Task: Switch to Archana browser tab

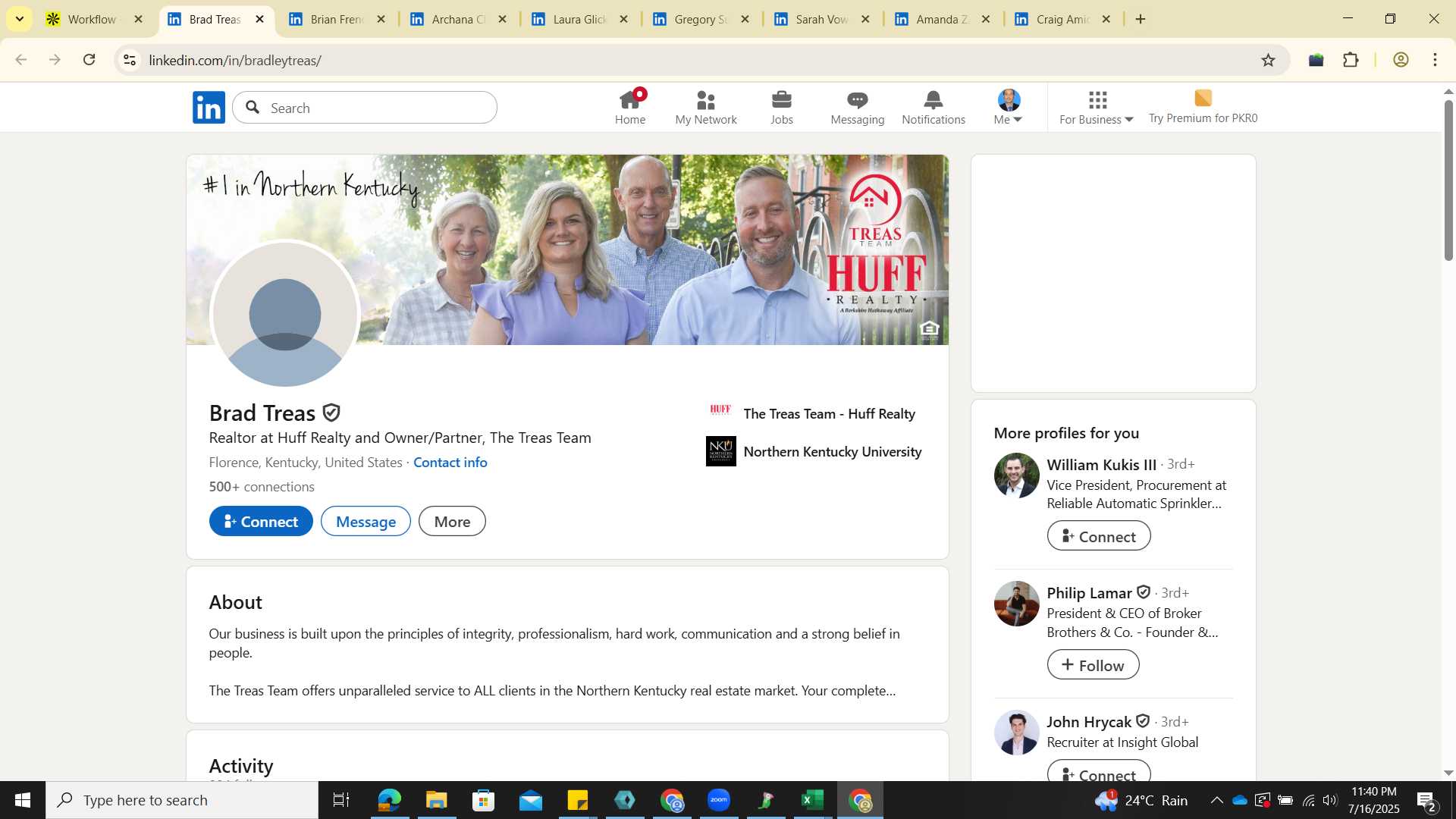Action: pyautogui.click(x=459, y=19)
